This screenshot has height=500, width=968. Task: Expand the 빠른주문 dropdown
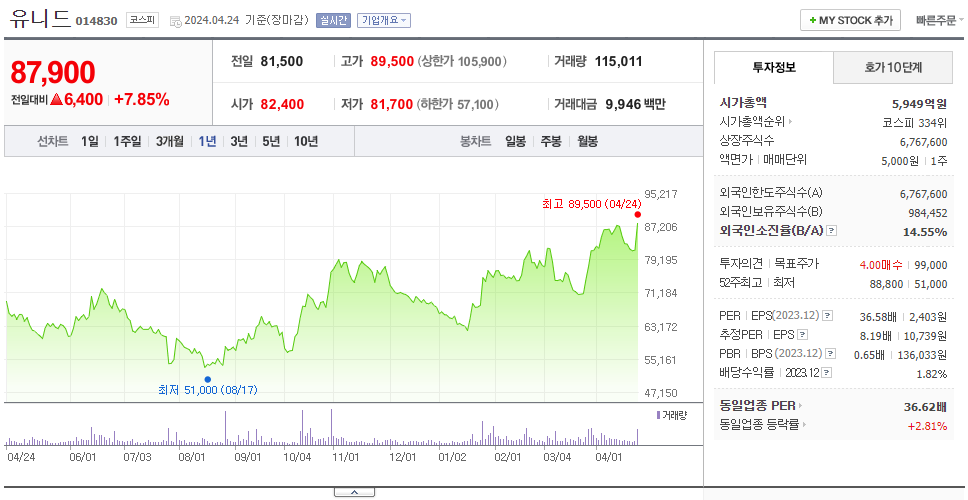click(x=941, y=20)
